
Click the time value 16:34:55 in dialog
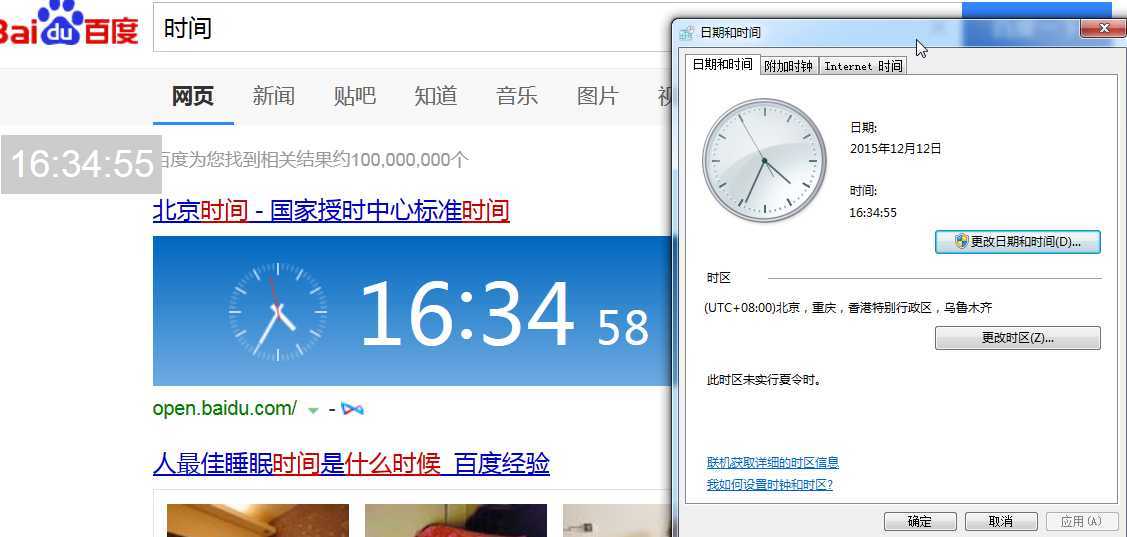873,213
